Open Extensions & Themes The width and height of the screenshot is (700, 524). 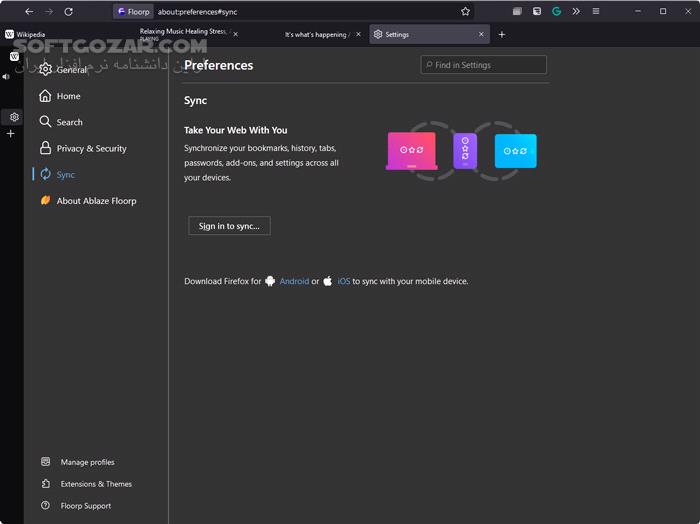tap(86, 484)
